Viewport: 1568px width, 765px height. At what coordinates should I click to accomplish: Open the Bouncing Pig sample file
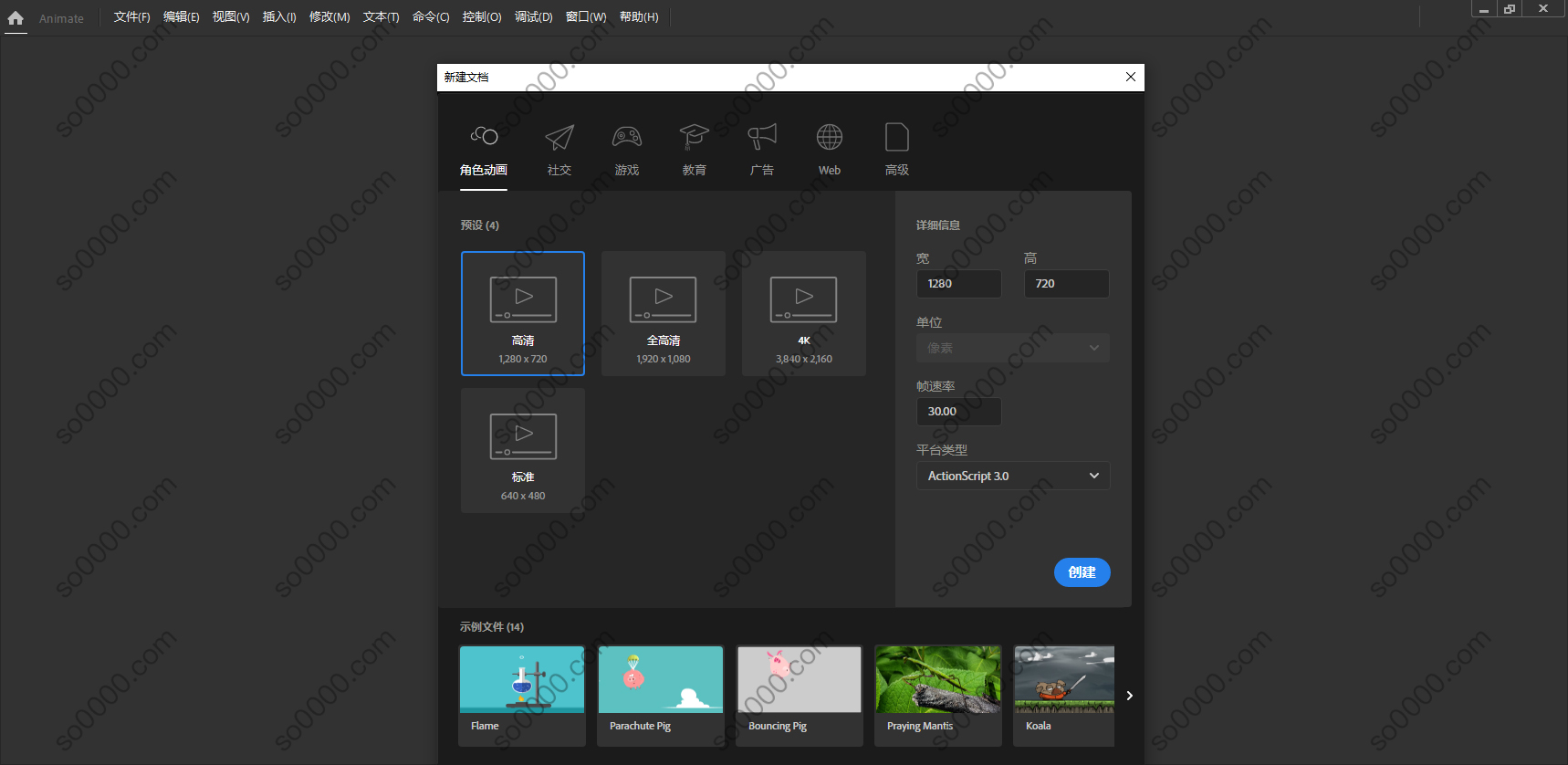800,696
